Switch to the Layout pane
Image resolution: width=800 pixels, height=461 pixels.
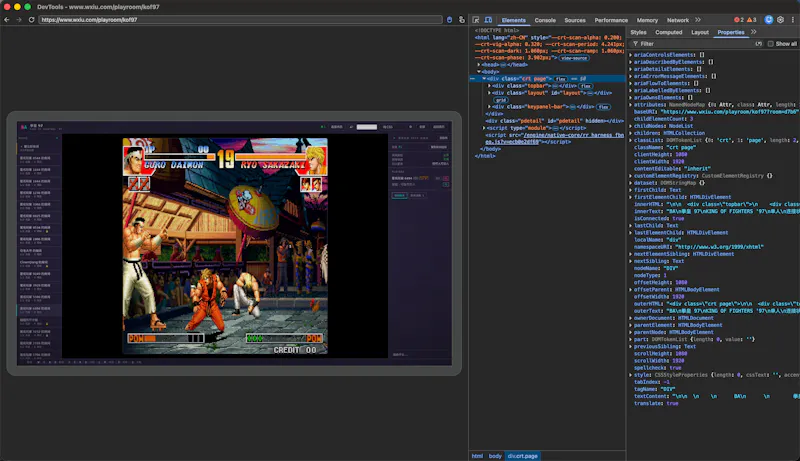pyautogui.click(x=699, y=32)
